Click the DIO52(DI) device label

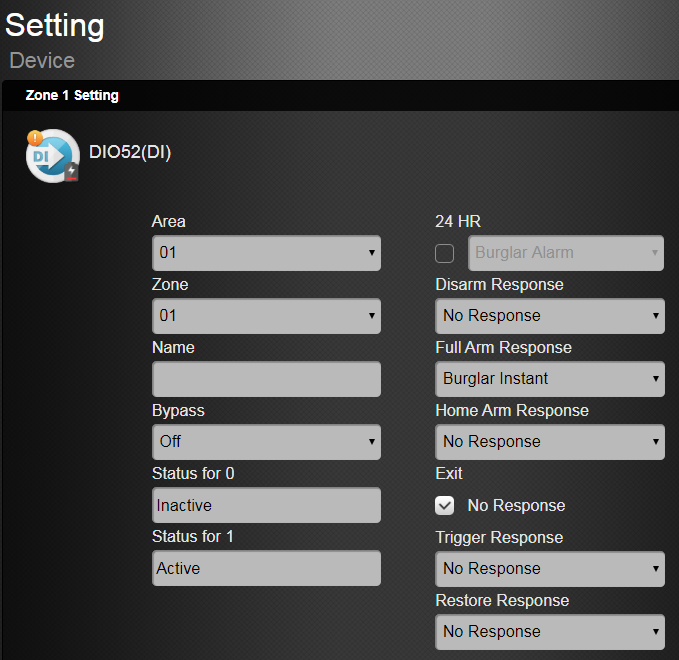pos(130,153)
